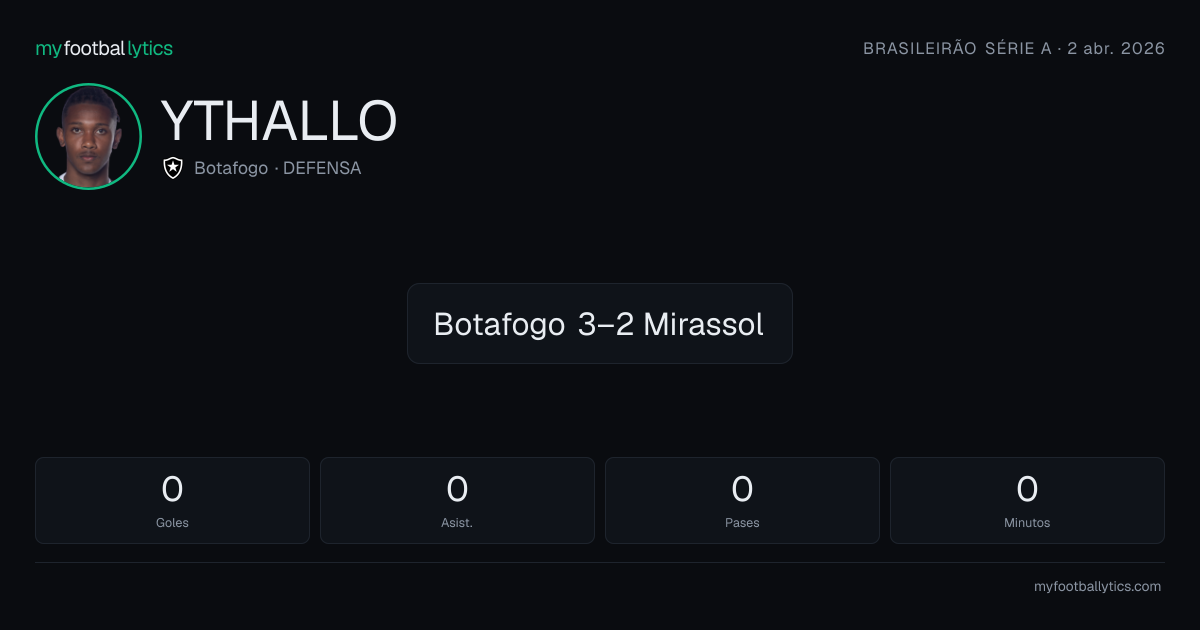Click the zero value above Pases
Image resolution: width=1200 pixels, height=630 pixels.
point(742,489)
